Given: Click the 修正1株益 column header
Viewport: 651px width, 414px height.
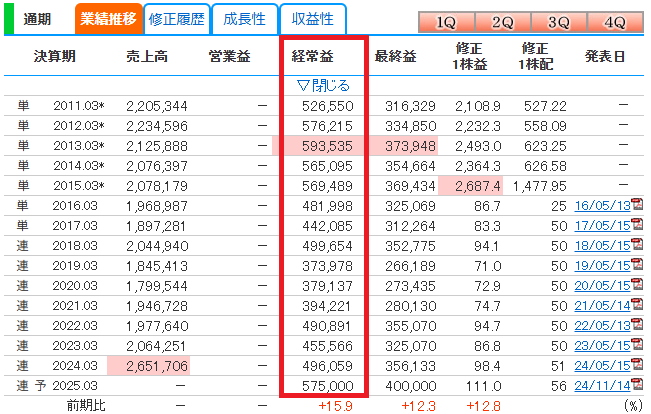Looking at the screenshot, I should (x=470, y=56).
